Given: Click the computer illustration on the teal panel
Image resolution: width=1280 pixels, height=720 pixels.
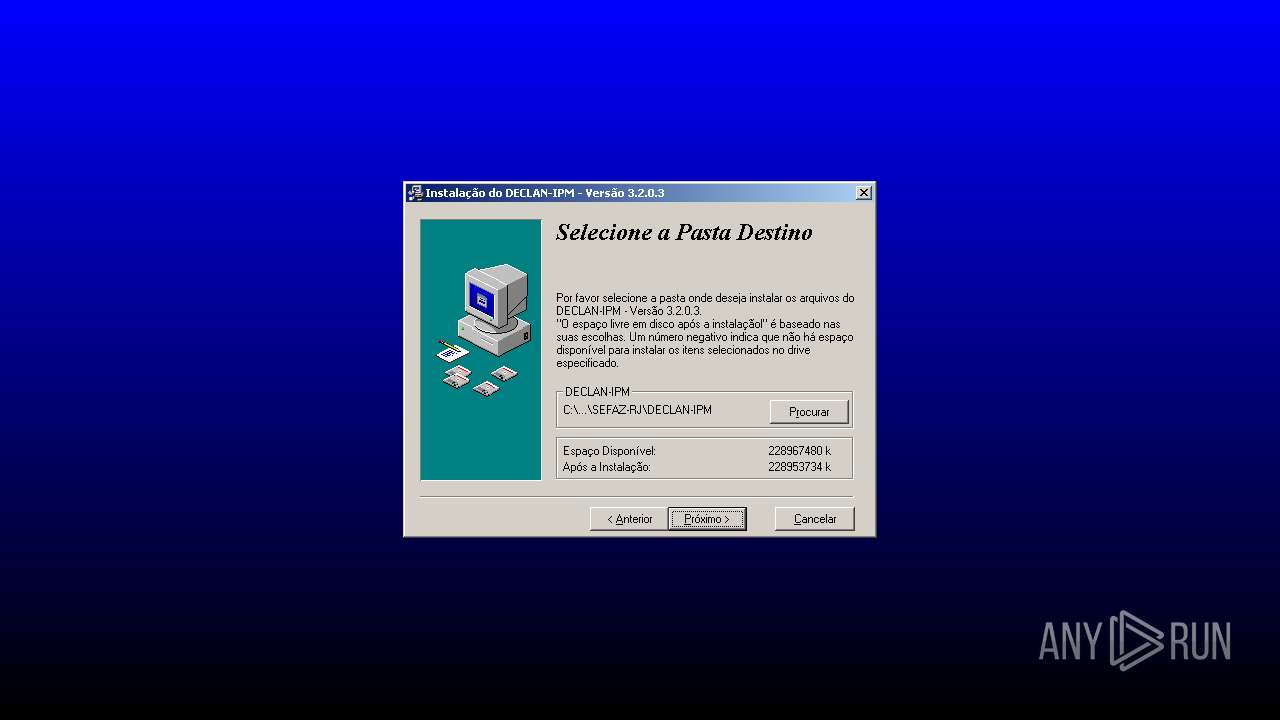Looking at the screenshot, I should pos(484,329).
